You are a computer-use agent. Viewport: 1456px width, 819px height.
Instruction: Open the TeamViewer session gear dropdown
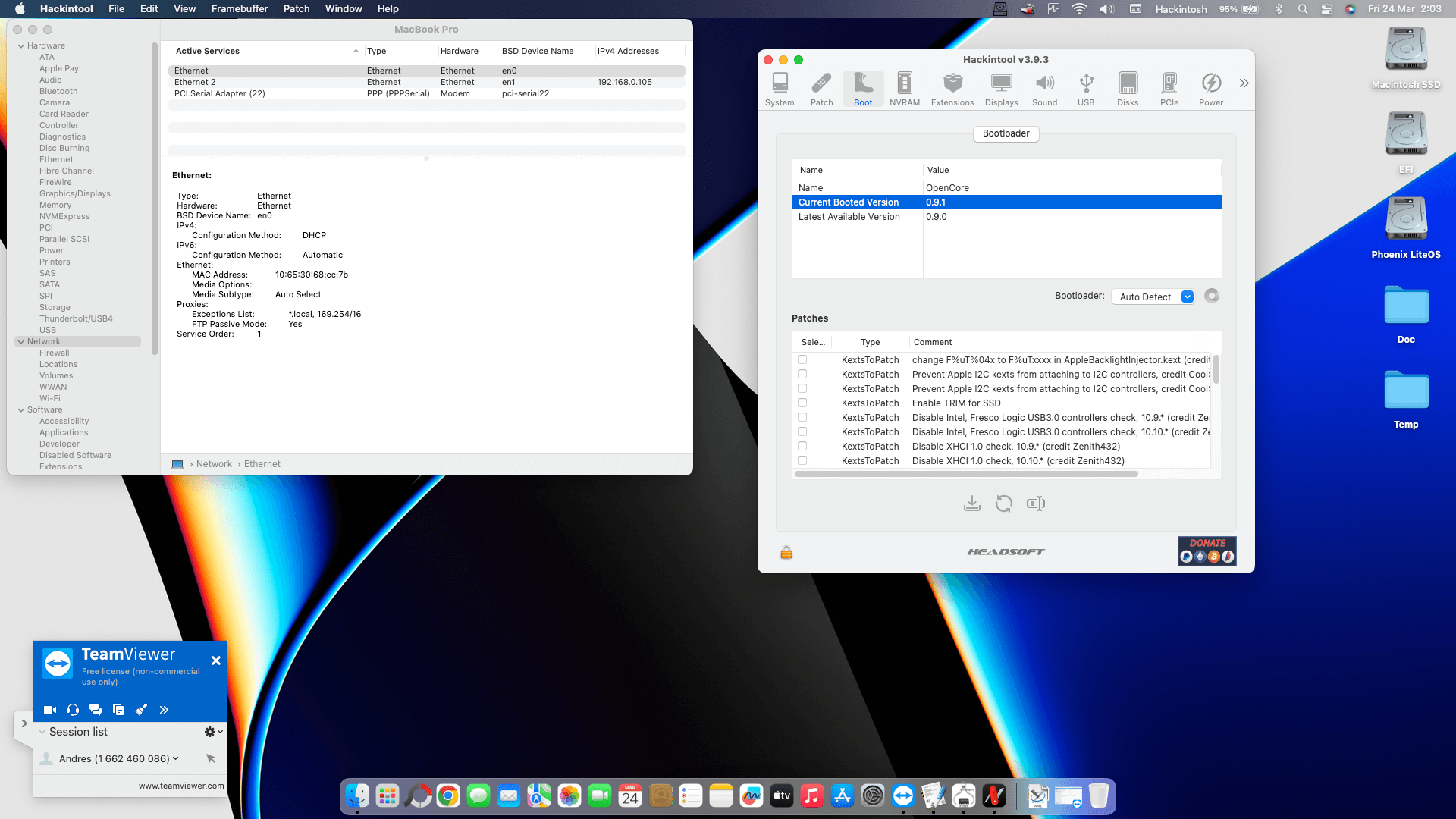pyautogui.click(x=214, y=732)
